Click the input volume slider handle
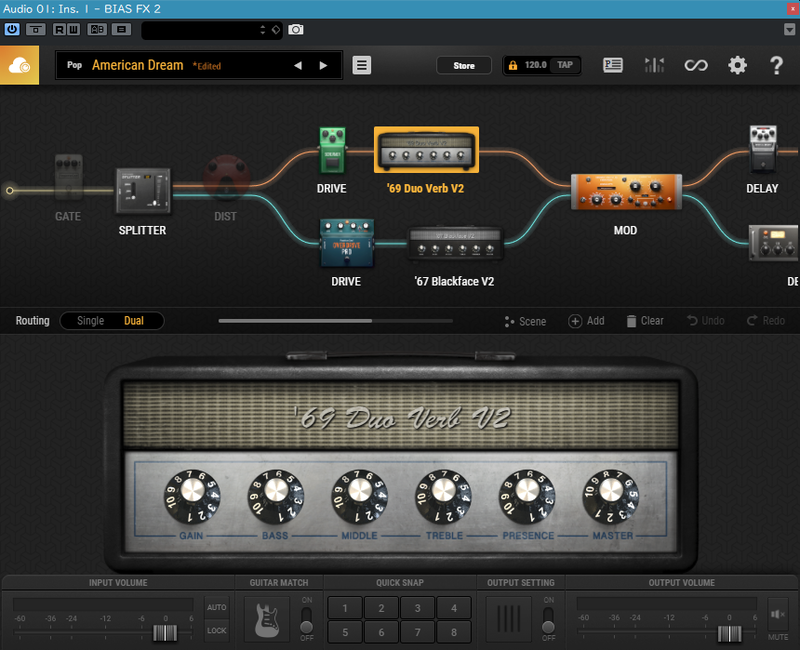The image size is (800, 650). pyautogui.click(x=165, y=633)
